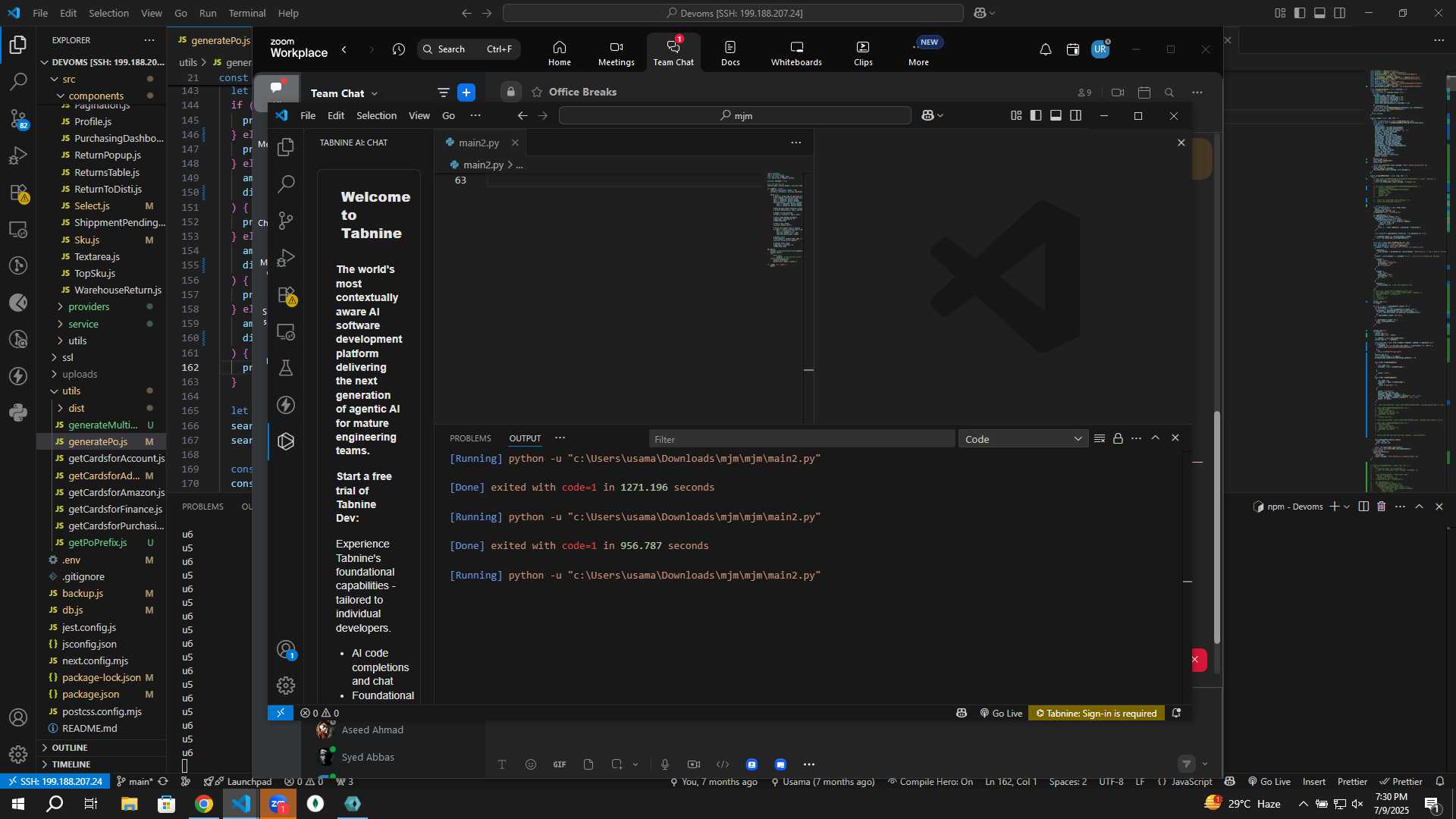Open Zoom Whiteboards
The height and width of the screenshot is (819, 1456).
point(796,53)
